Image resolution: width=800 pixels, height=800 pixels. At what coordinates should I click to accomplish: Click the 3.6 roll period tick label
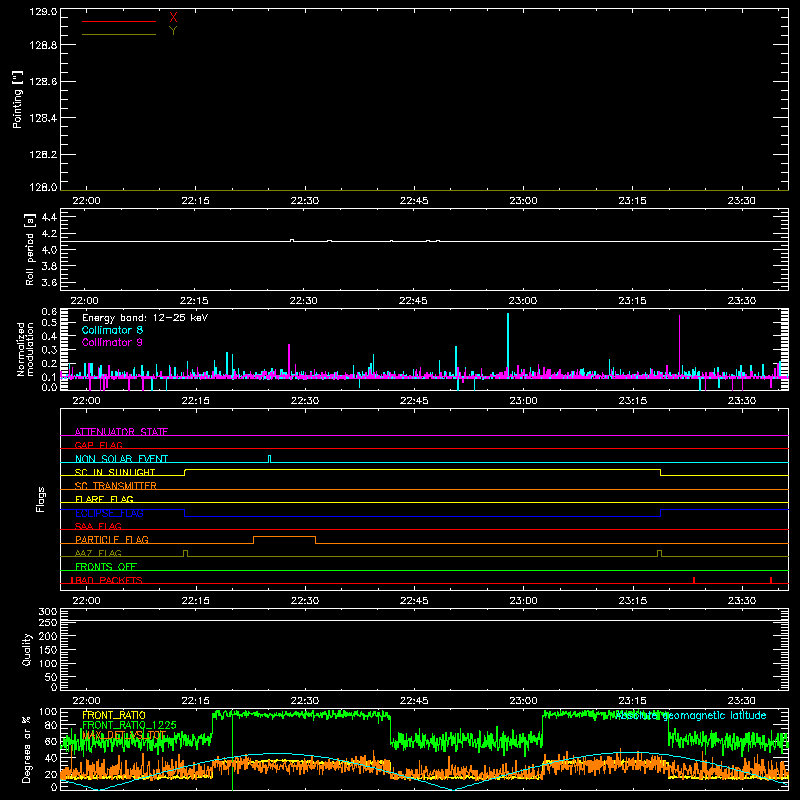tap(49, 283)
